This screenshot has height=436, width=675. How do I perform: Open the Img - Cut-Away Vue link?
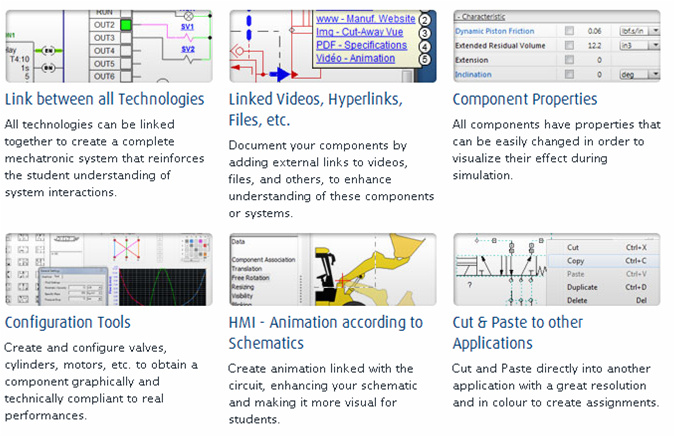[359, 32]
